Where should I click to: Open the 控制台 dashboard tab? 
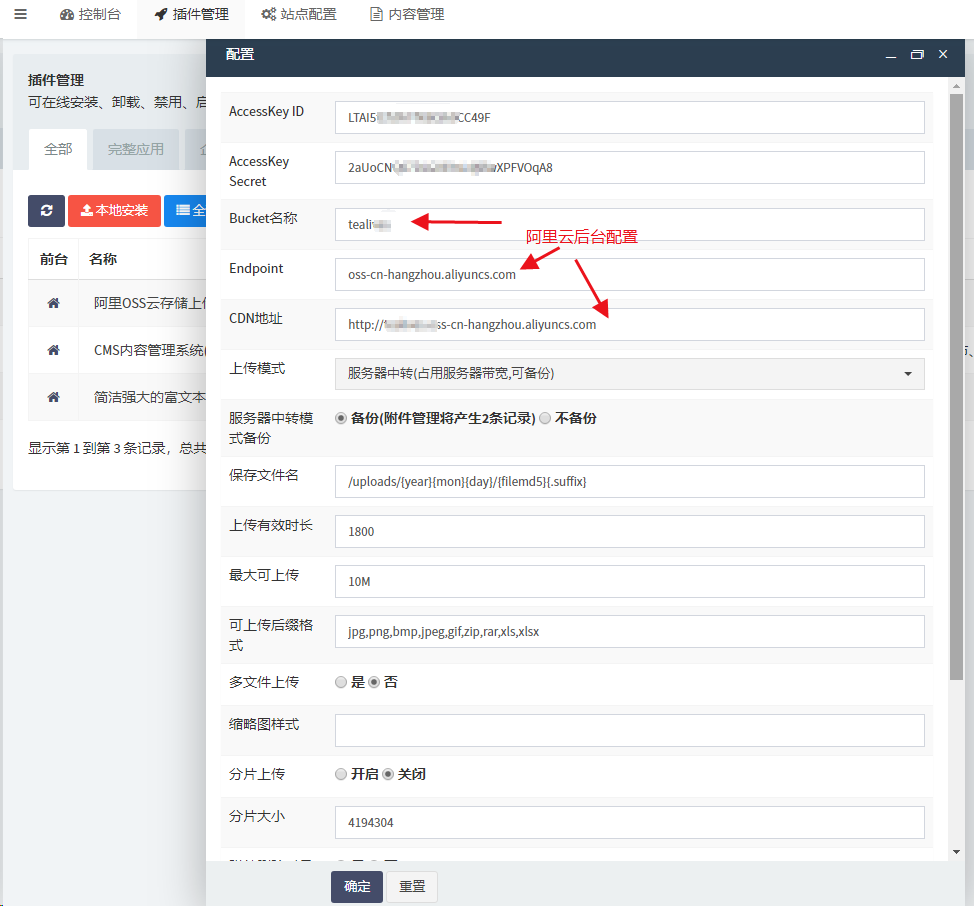[x=91, y=14]
